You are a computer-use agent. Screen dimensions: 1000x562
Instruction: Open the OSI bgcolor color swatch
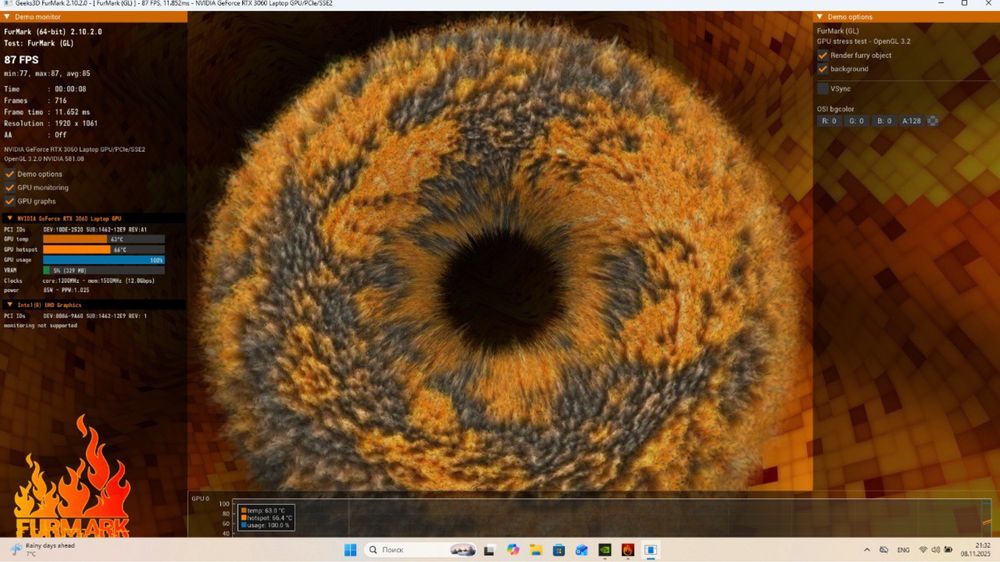click(933, 121)
